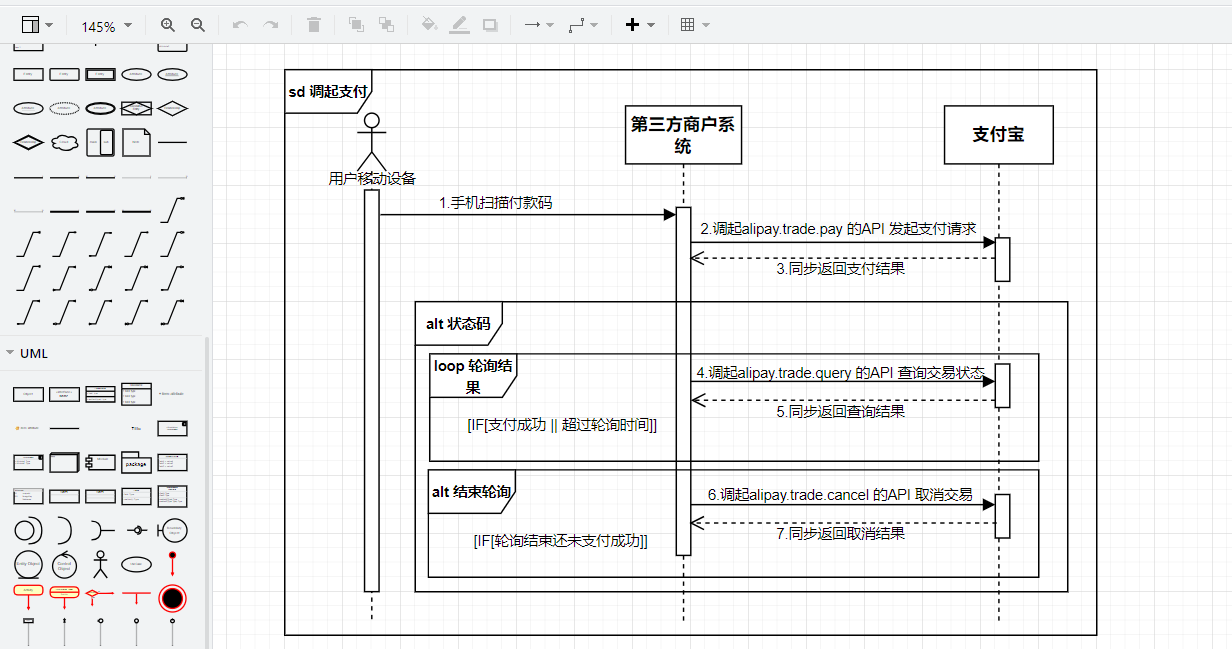
Task: Select the UML end state black circle
Action: (x=172, y=598)
